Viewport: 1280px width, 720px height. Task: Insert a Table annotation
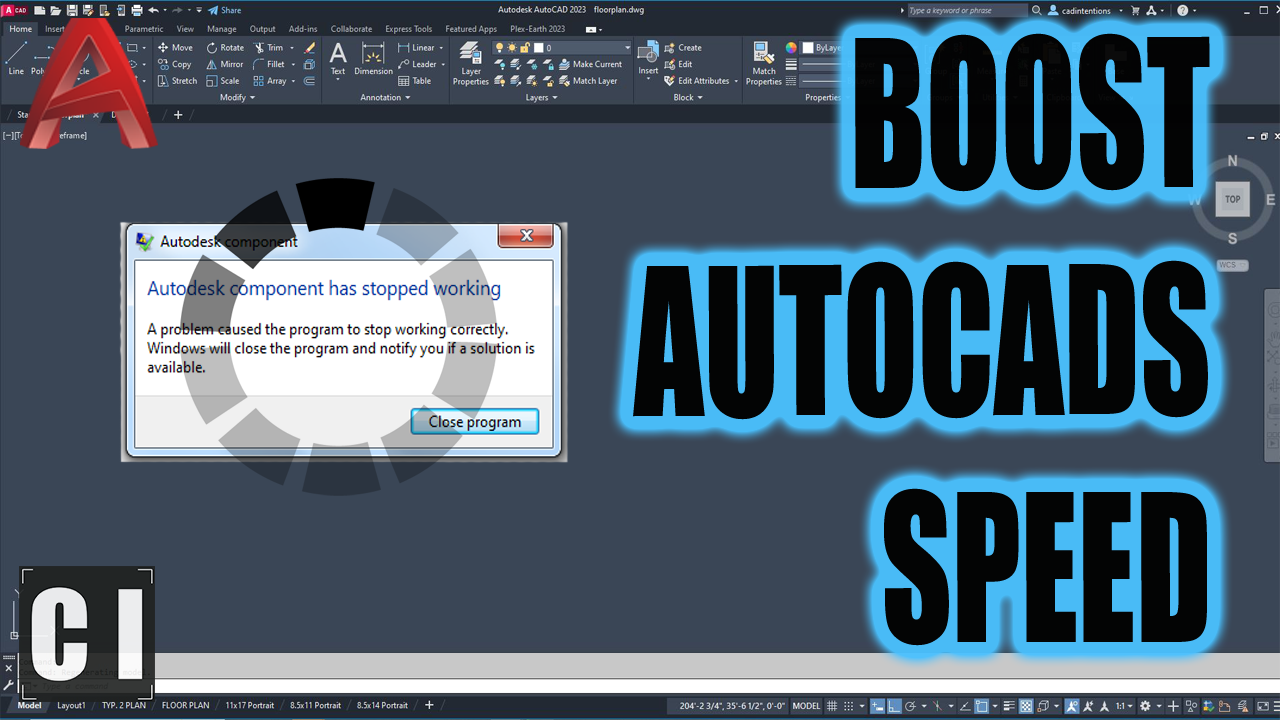click(x=415, y=81)
